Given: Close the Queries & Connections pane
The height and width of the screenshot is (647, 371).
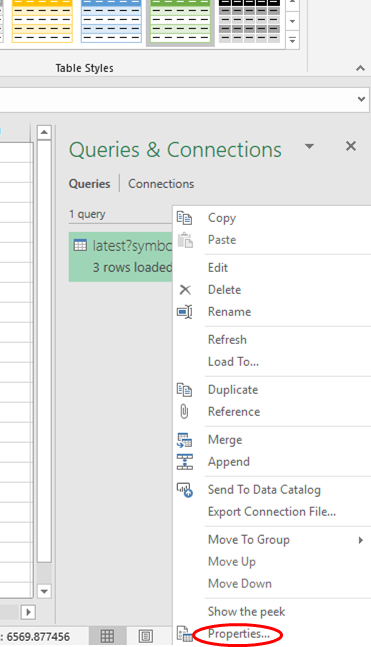Looking at the screenshot, I should [x=351, y=146].
